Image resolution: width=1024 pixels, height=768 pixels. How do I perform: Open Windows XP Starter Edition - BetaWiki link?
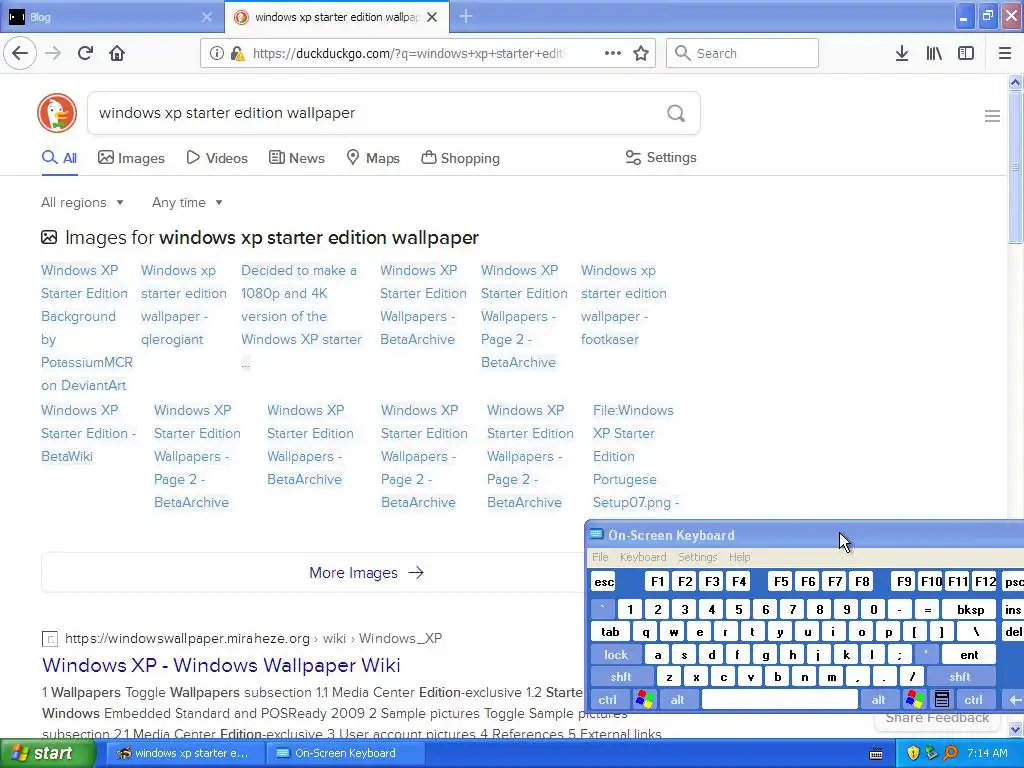point(88,434)
